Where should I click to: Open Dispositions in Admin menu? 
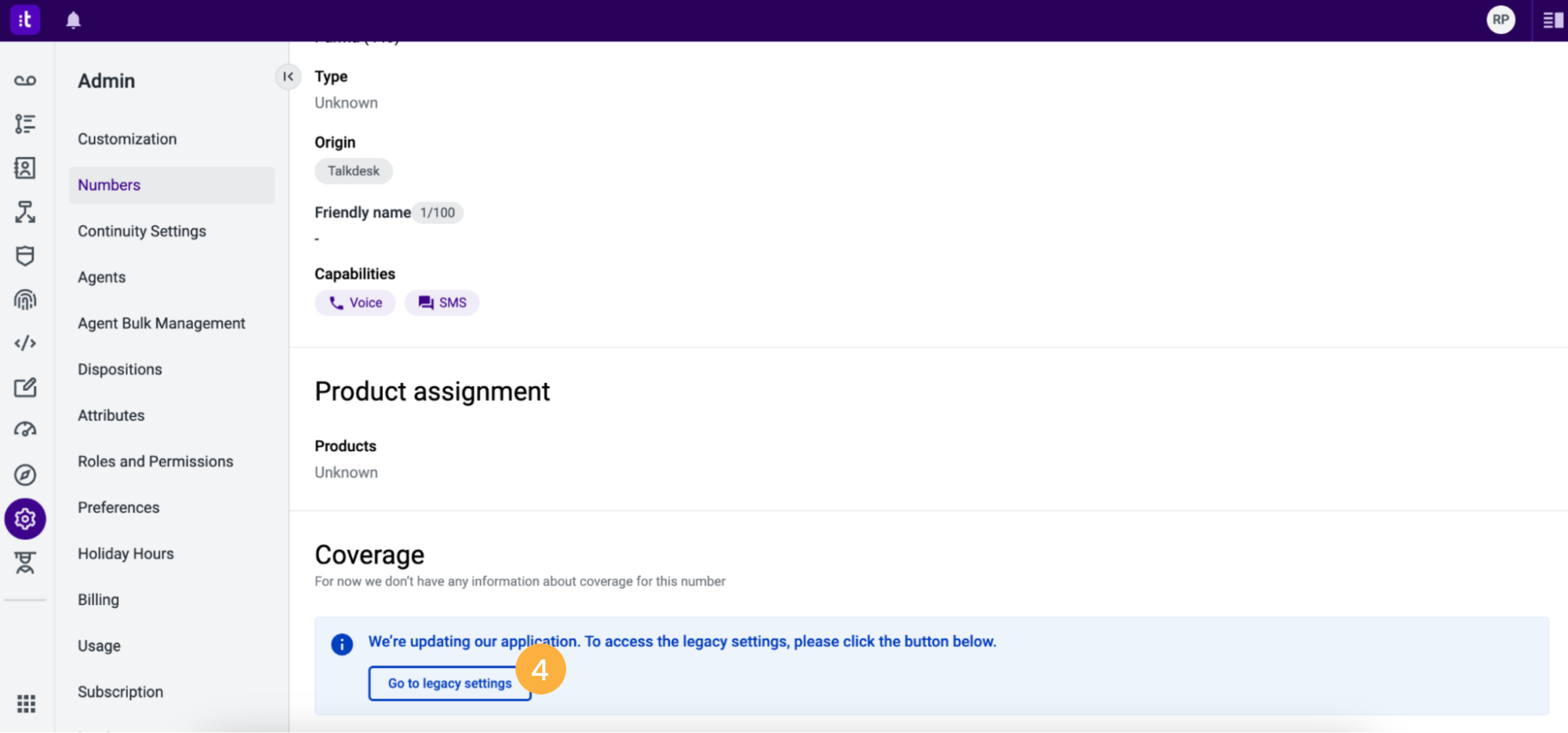point(120,370)
